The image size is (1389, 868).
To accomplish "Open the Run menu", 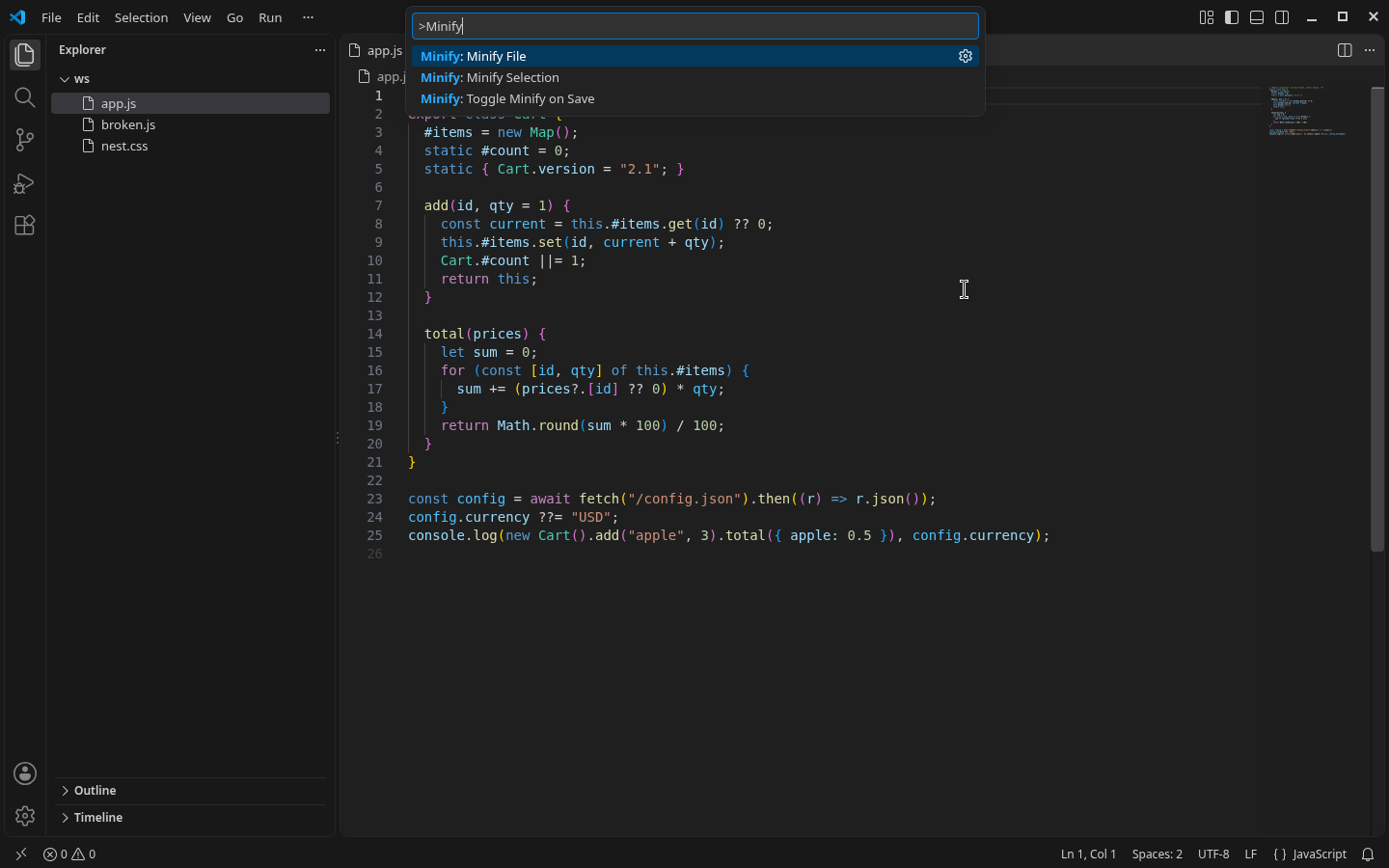I will [270, 17].
